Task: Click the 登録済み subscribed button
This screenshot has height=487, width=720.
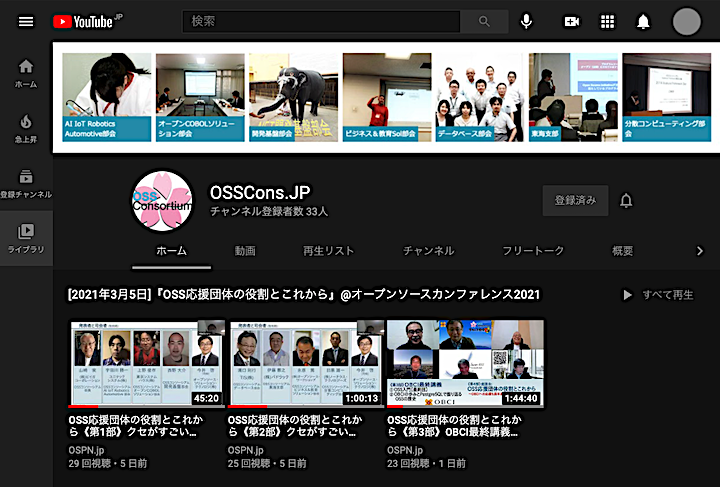Action: 575,201
